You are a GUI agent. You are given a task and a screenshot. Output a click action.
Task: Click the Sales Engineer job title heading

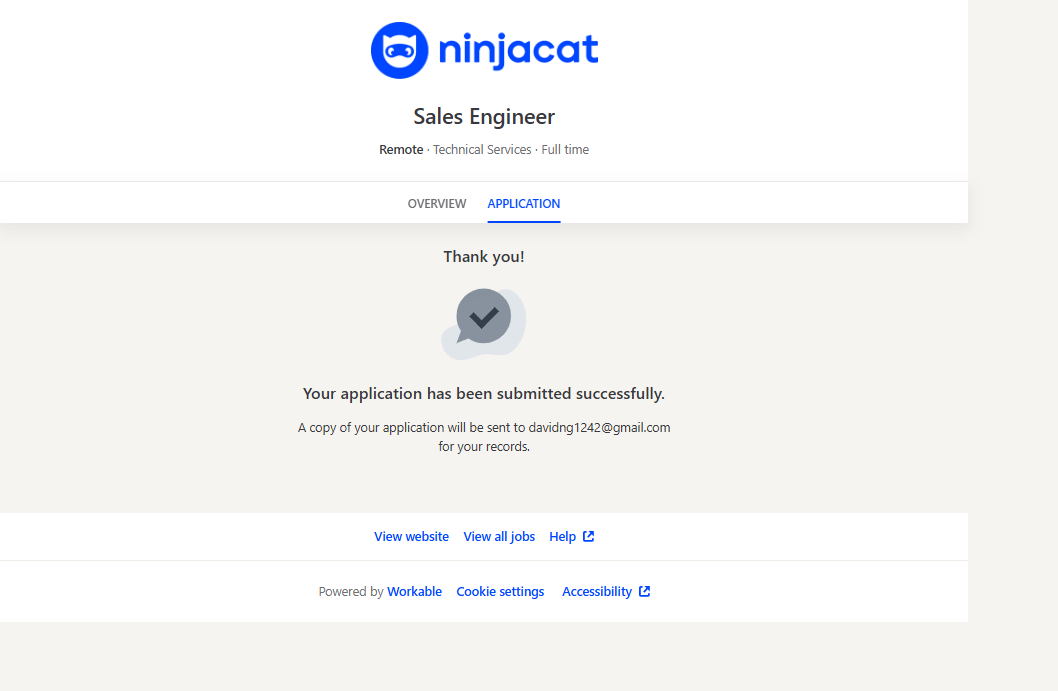coord(484,117)
